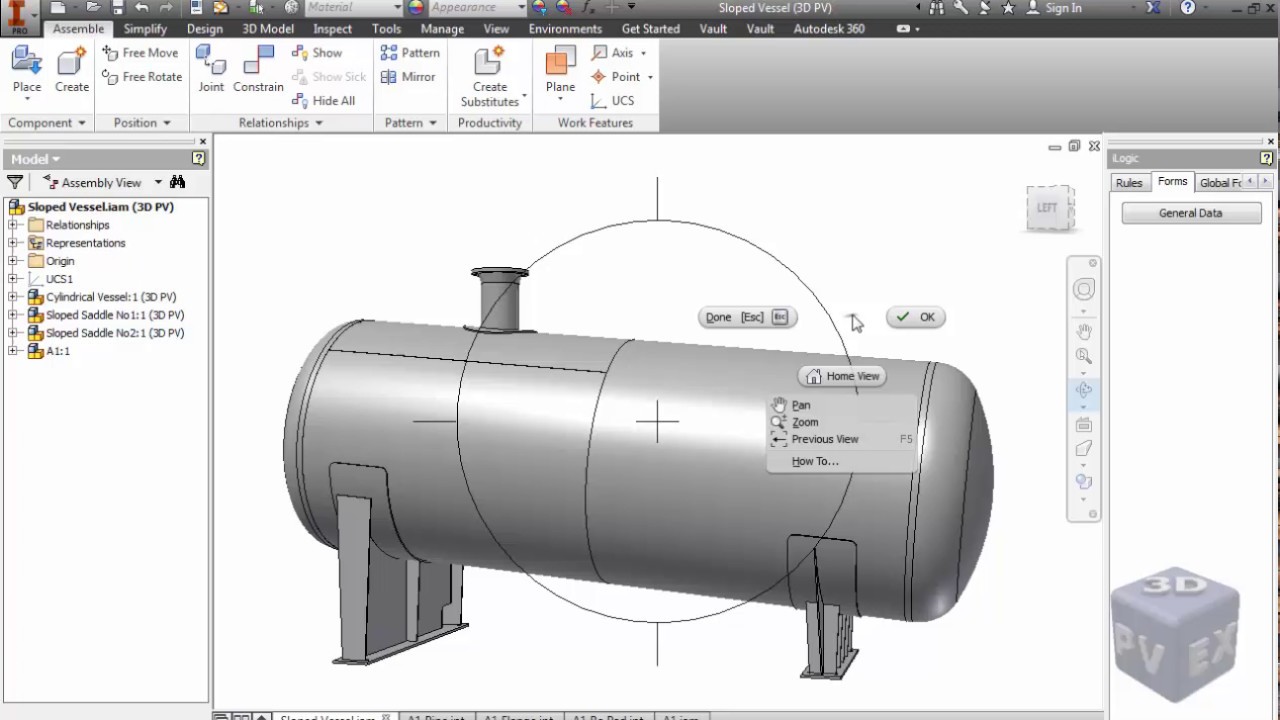Screen dimensions: 1280x720
Task: Open the Simplify ribbon tab
Action: tap(145, 29)
